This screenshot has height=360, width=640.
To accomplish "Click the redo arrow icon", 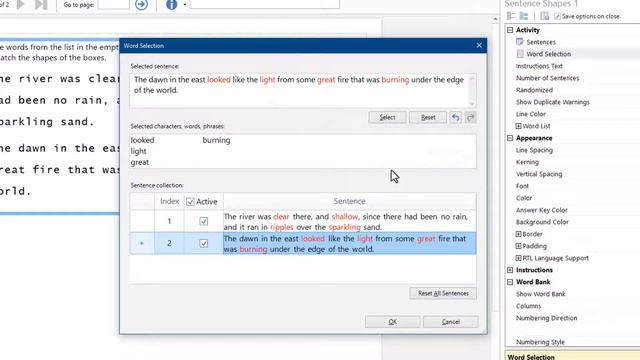I will coord(471,118).
